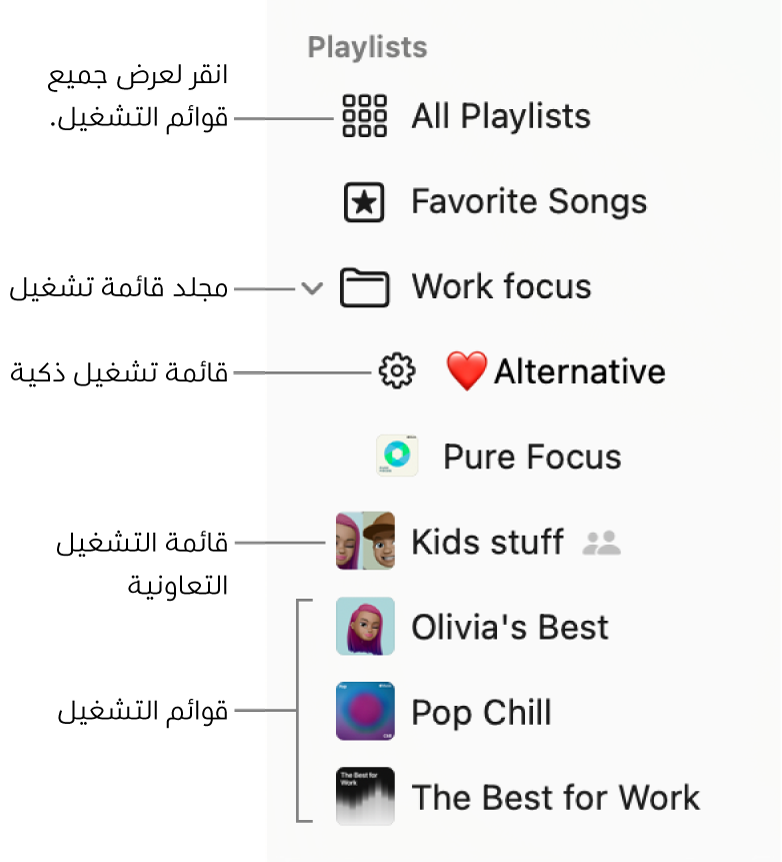This screenshot has height=862, width=782.
Task: Click the All Playlists grid icon
Action: click(x=364, y=117)
